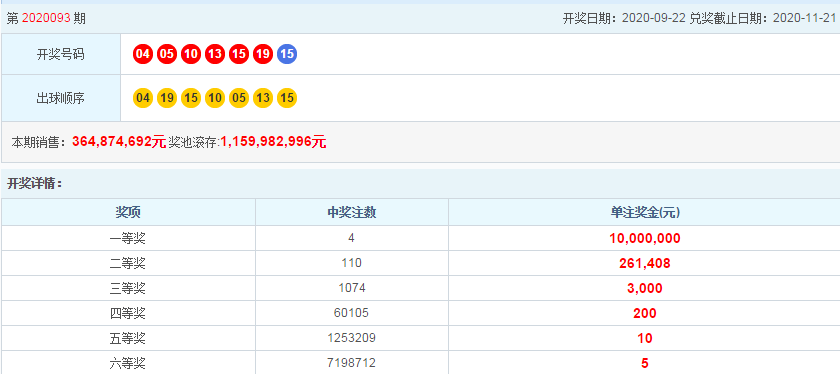Select the 五等奖 row label

(x=128, y=338)
